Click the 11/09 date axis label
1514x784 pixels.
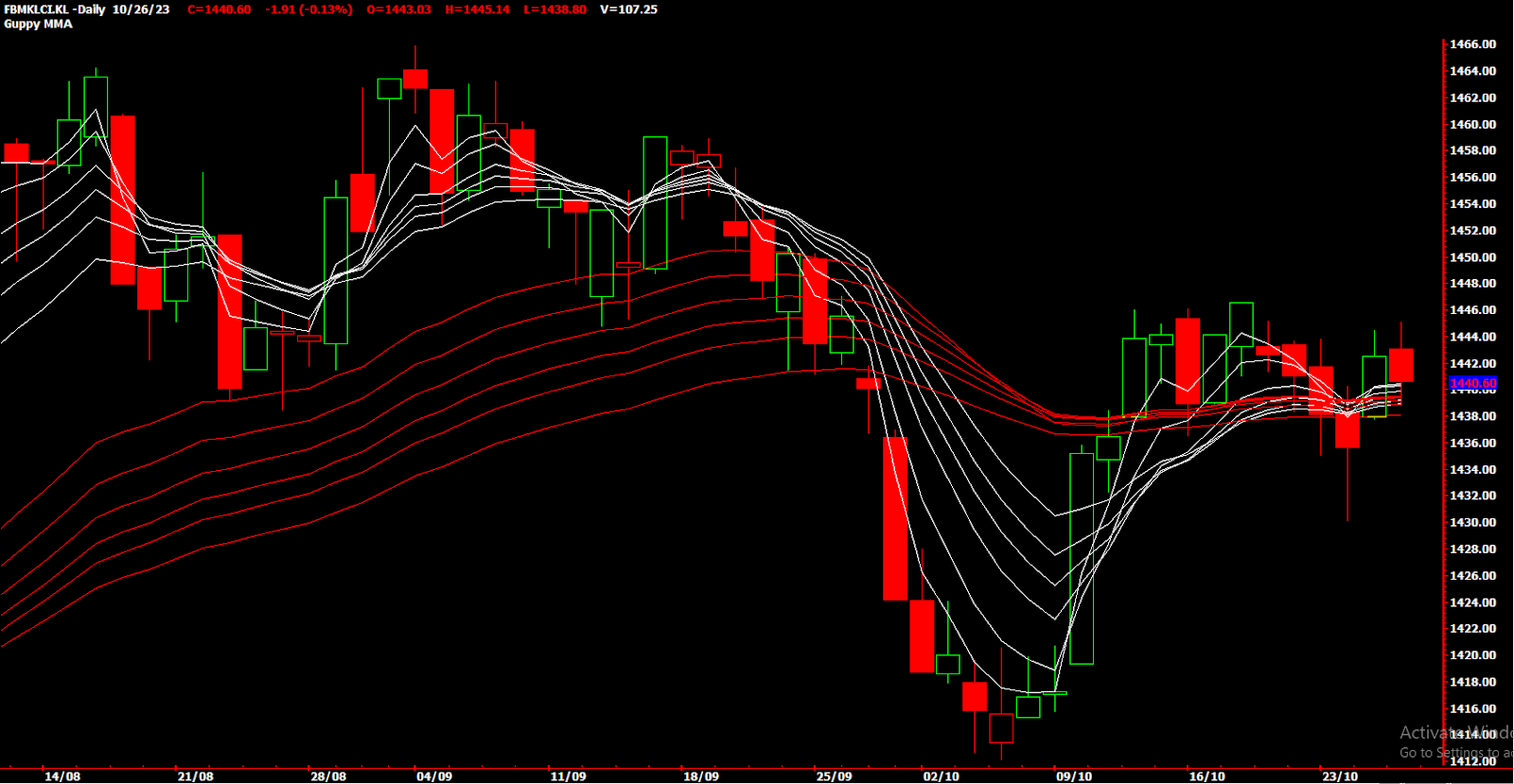tap(568, 776)
